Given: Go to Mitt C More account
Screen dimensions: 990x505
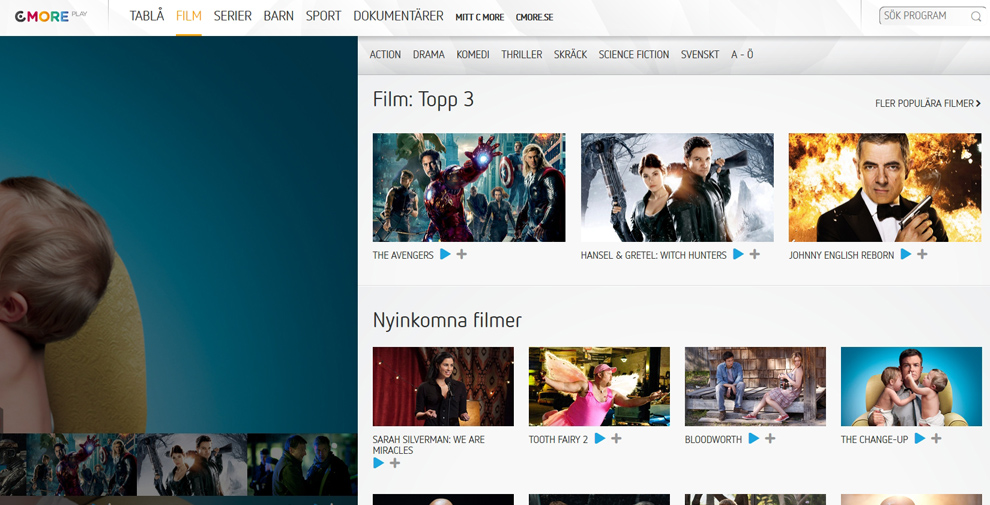Looking at the screenshot, I should tap(479, 17).
